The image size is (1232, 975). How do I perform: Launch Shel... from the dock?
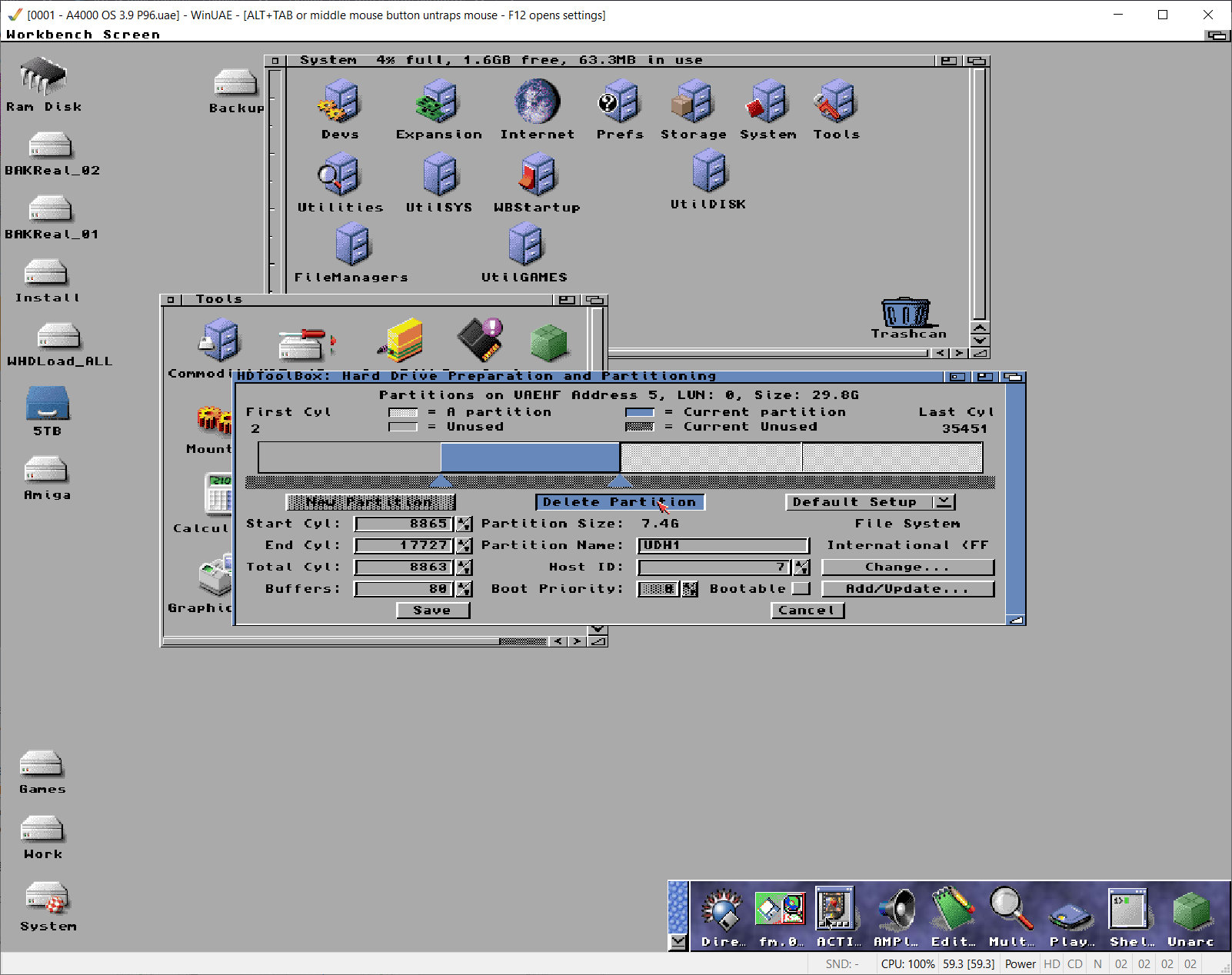pyautogui.click(x=1128, y=908)
